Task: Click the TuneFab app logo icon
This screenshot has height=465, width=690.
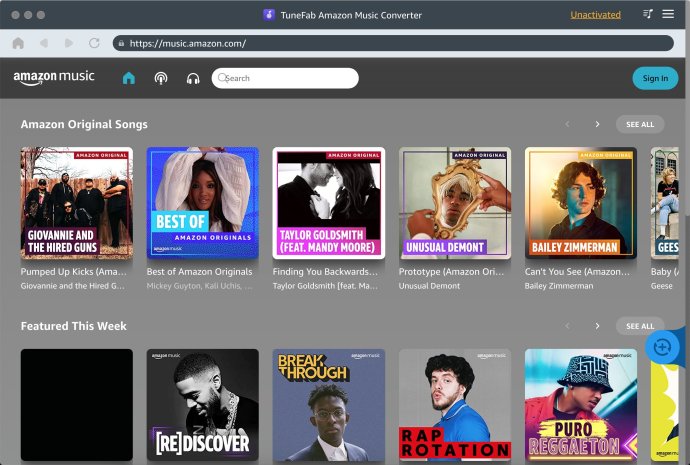Action: click(x=269, y=15)
